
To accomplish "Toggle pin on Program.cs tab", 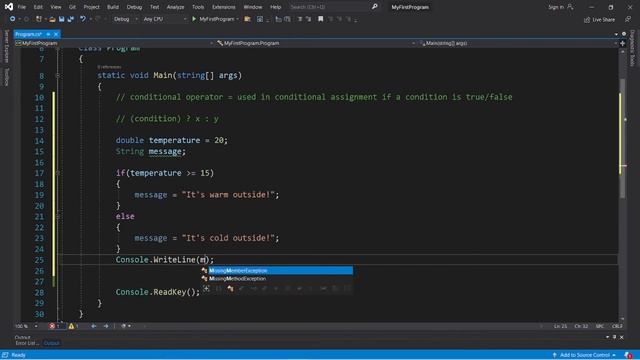I will [49, 34].
